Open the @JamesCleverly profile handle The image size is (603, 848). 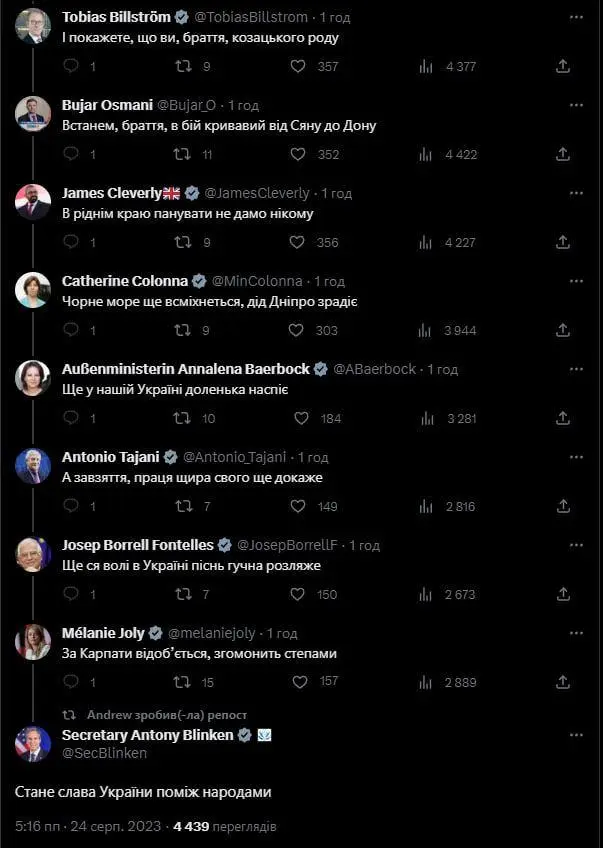click(257, 193)
